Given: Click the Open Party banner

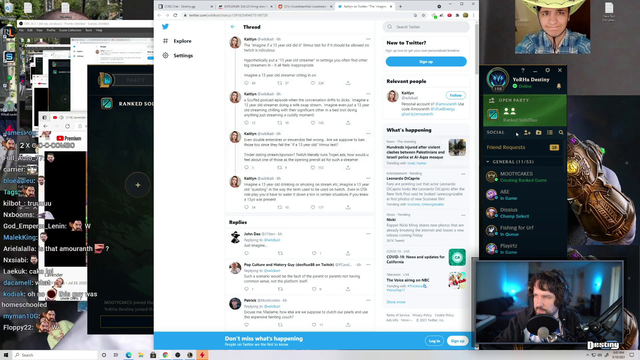Looking at the screenshot, I should (524, 111).
